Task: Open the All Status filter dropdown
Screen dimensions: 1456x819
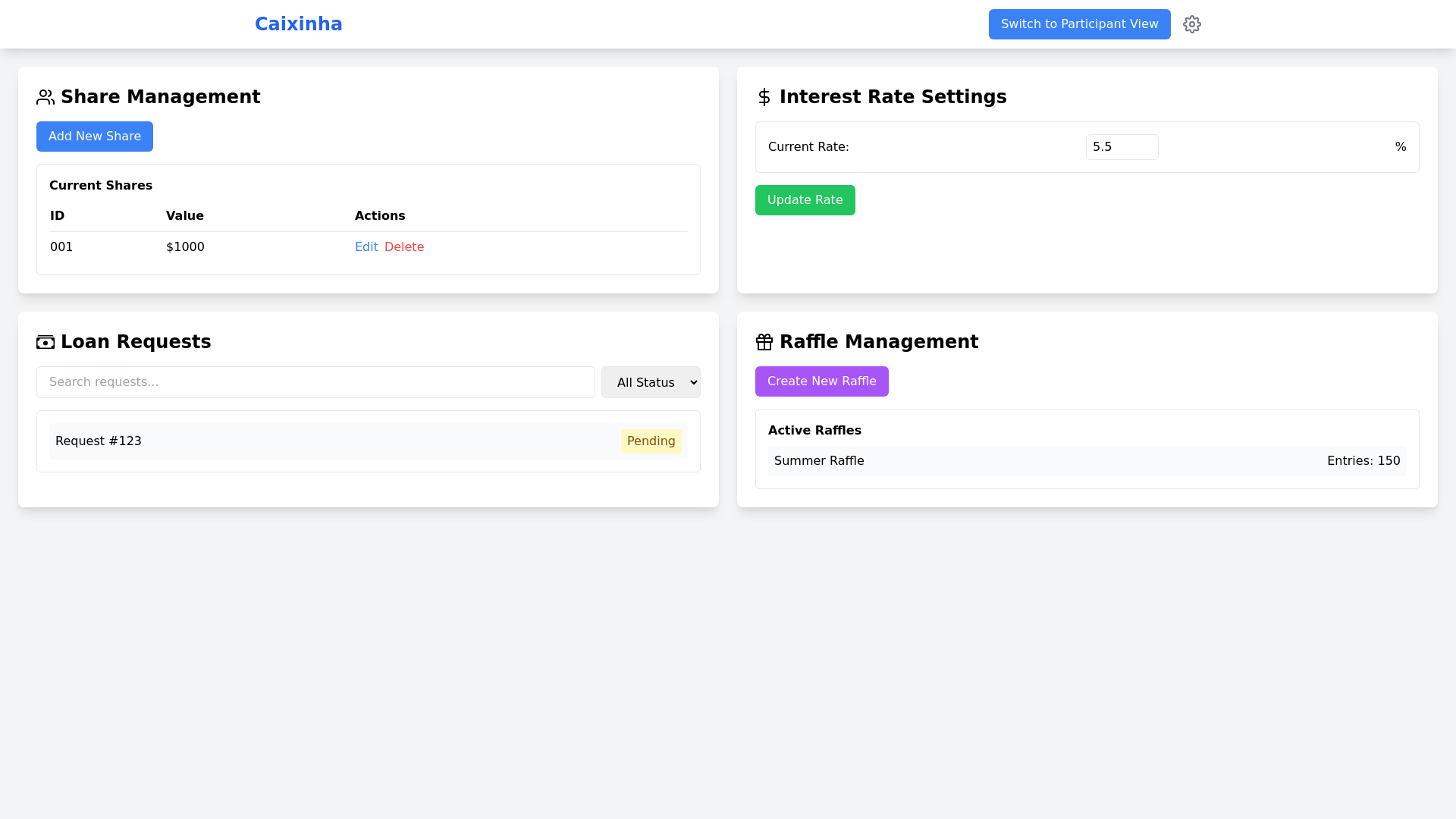Action: tap(651, 382)
